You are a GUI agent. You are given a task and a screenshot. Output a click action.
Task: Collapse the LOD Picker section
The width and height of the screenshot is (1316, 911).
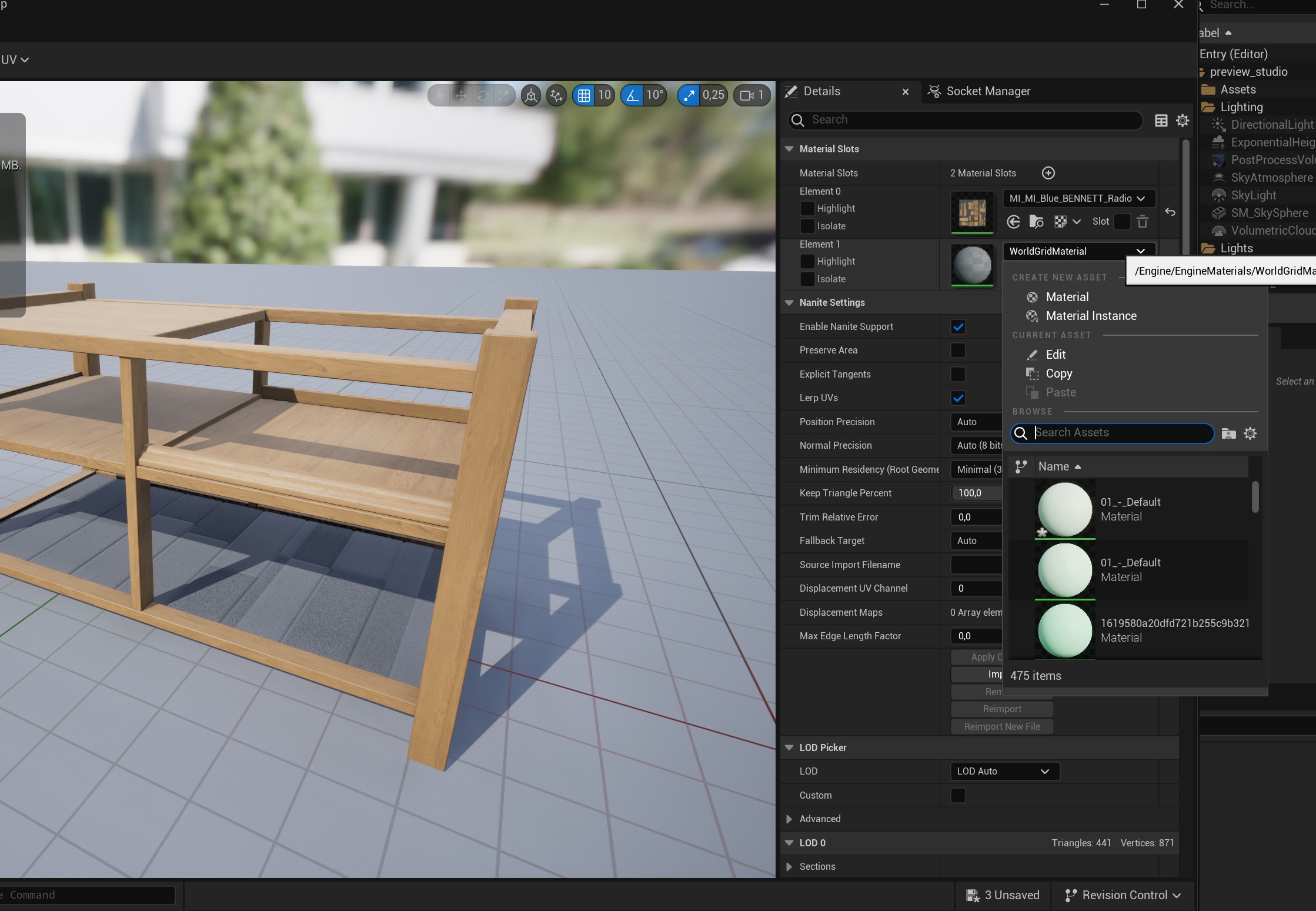click(x=789, y=748)
